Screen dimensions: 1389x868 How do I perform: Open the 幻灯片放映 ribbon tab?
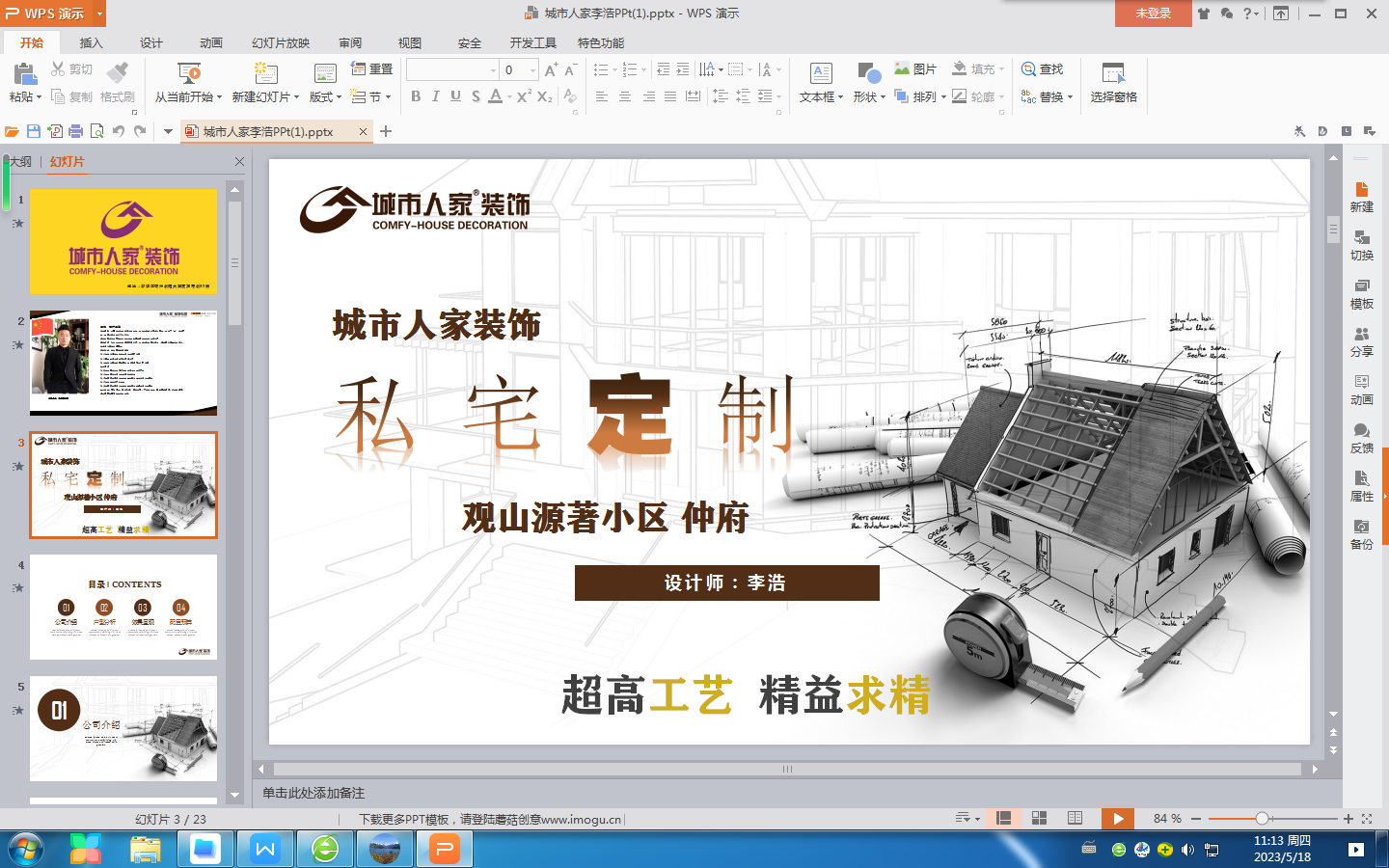tap(281, 43)
